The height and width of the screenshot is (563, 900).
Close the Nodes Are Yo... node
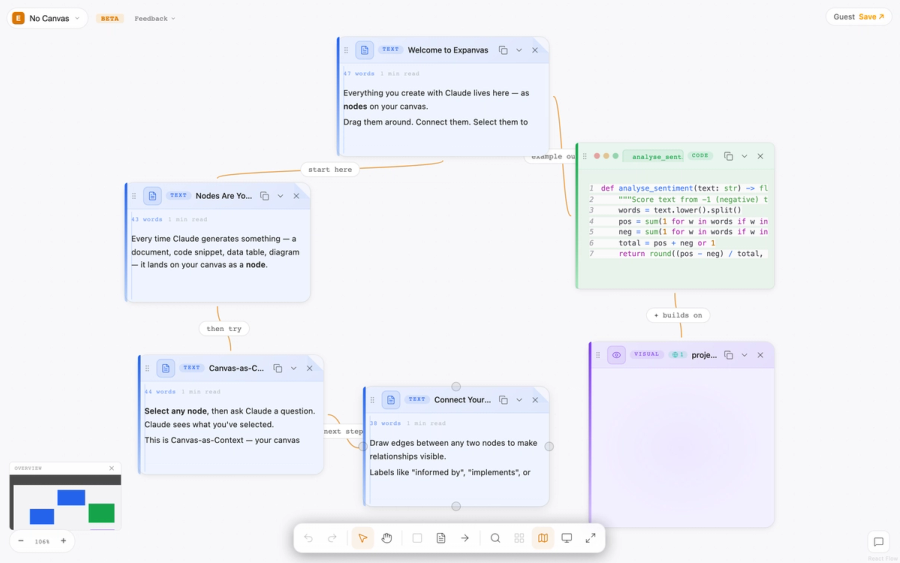click(x=296, y=196)
